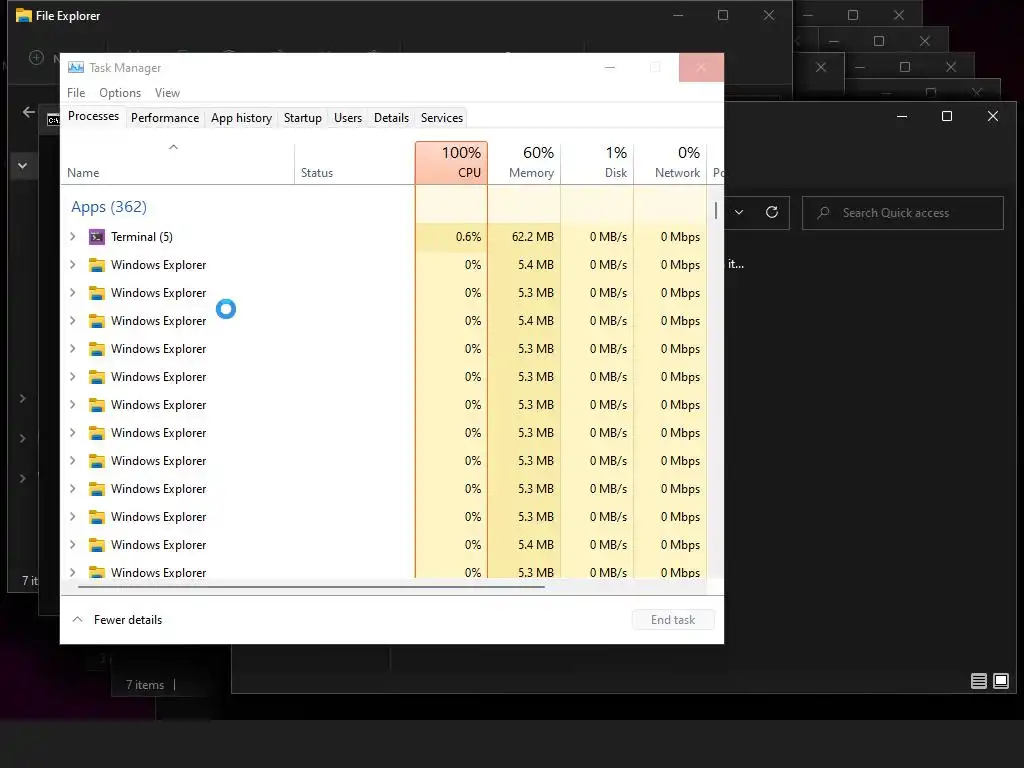Screen dimensions: 1024x768
Task: Click the search magnifier in Quick access box
Action: click(x=824, y=213)
